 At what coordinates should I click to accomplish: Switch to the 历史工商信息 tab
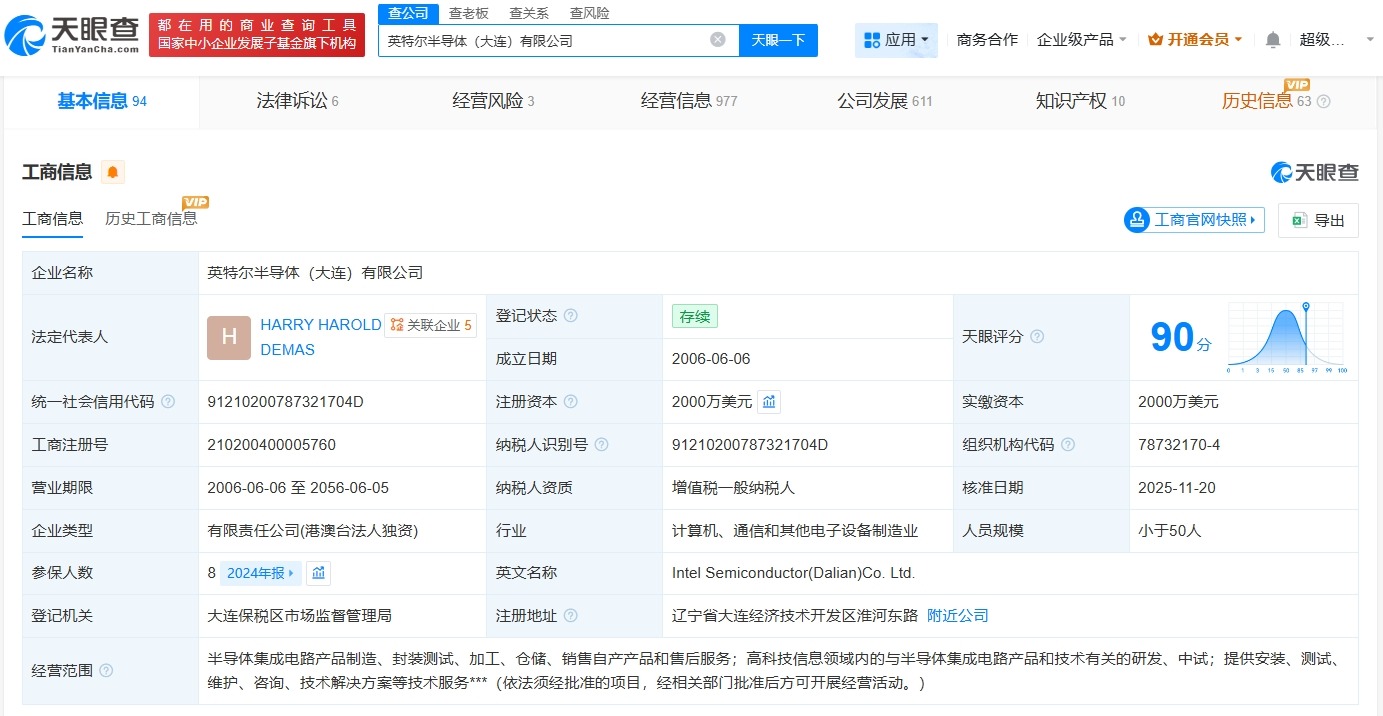[151, 218]
